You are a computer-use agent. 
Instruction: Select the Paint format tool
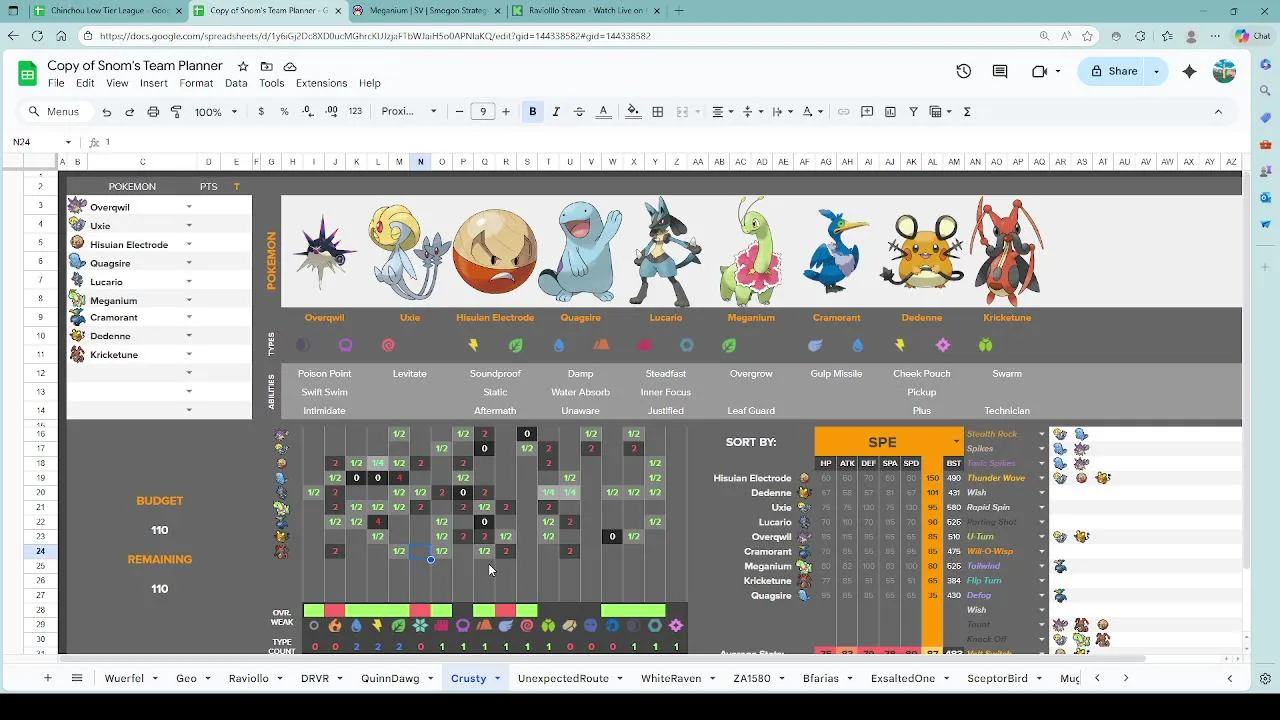(x=176, y=112)
